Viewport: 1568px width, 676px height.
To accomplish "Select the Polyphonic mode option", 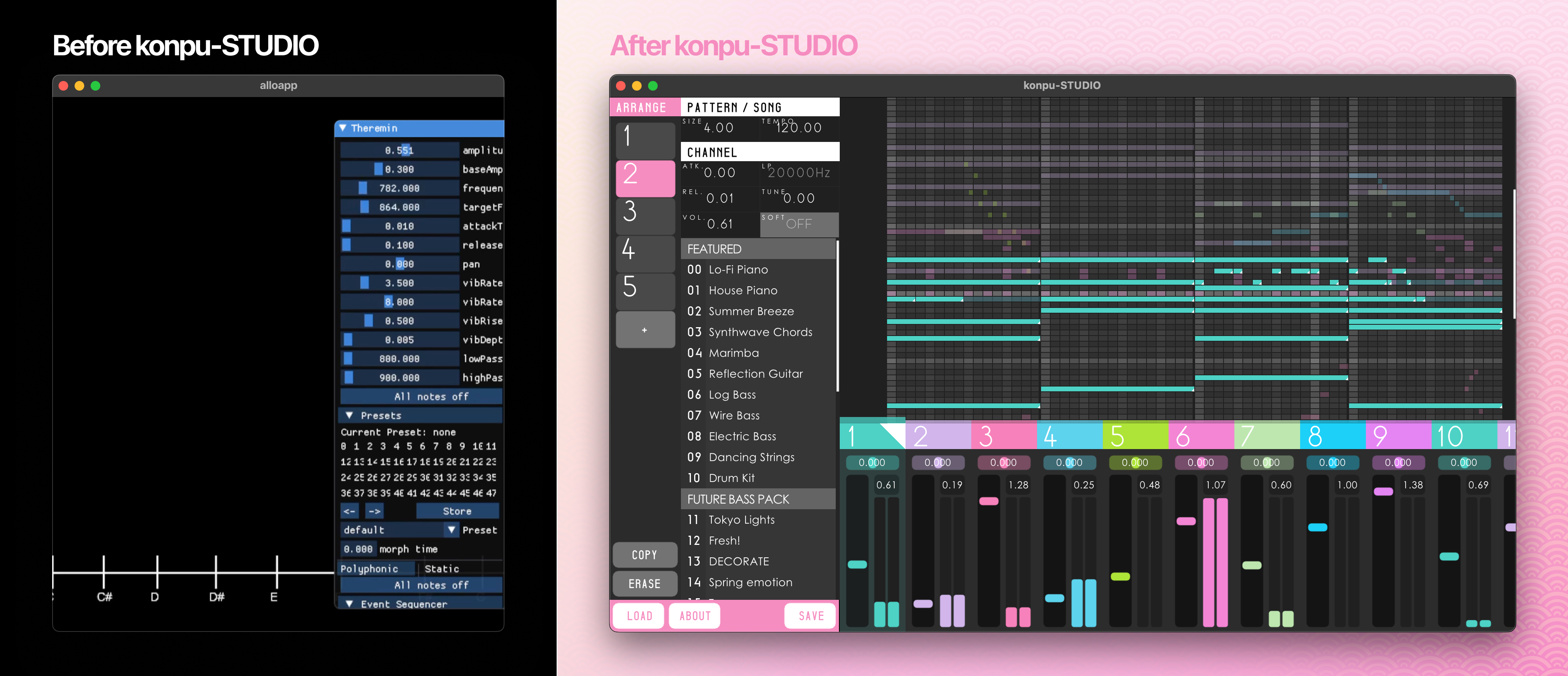I will tap(377, 569).
